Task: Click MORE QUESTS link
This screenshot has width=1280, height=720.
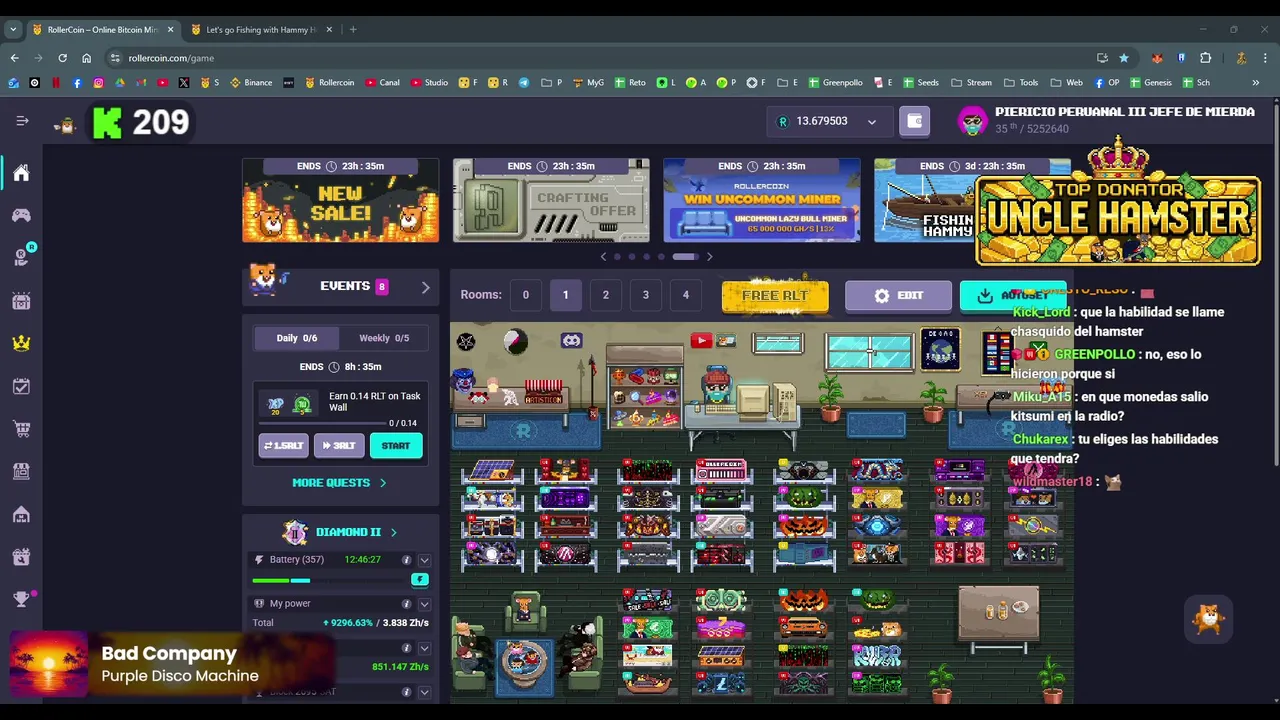Action: (339, 483)
